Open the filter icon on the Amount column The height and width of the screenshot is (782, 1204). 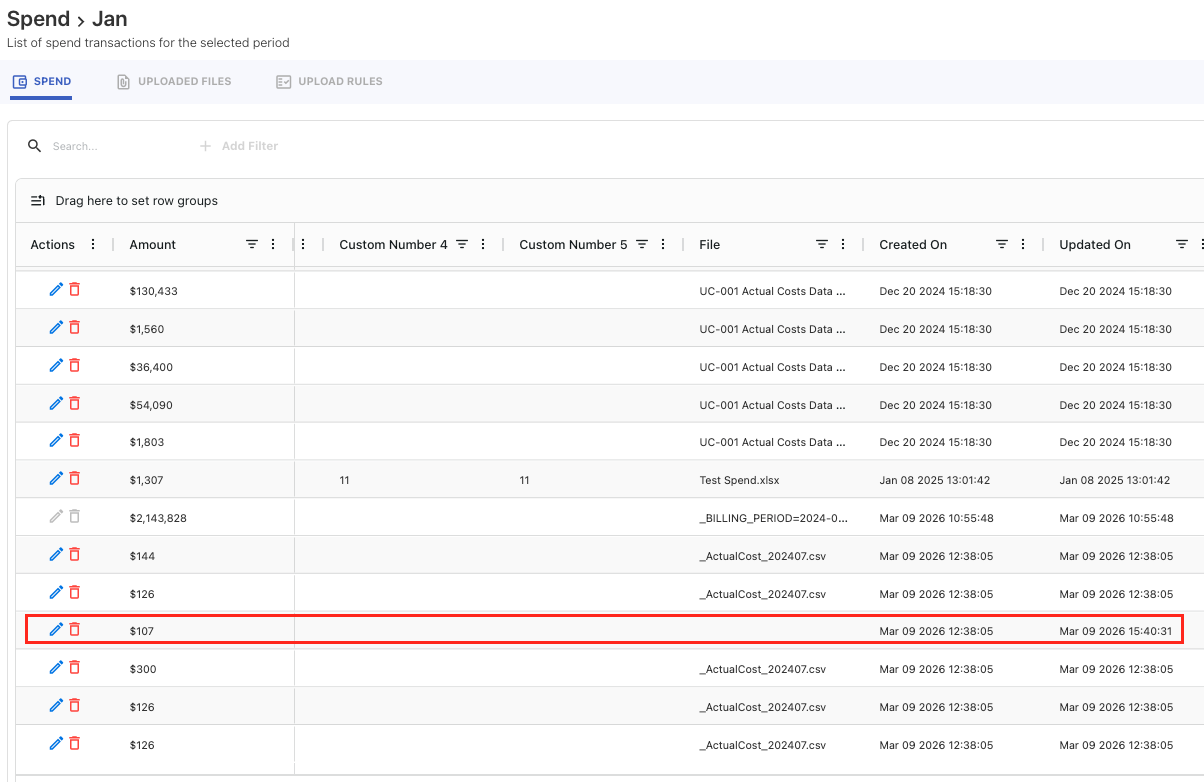(252, 244)
